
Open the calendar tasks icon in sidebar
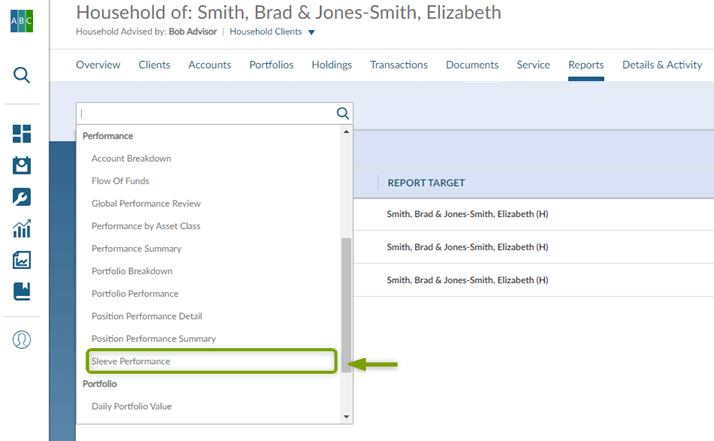22,165
